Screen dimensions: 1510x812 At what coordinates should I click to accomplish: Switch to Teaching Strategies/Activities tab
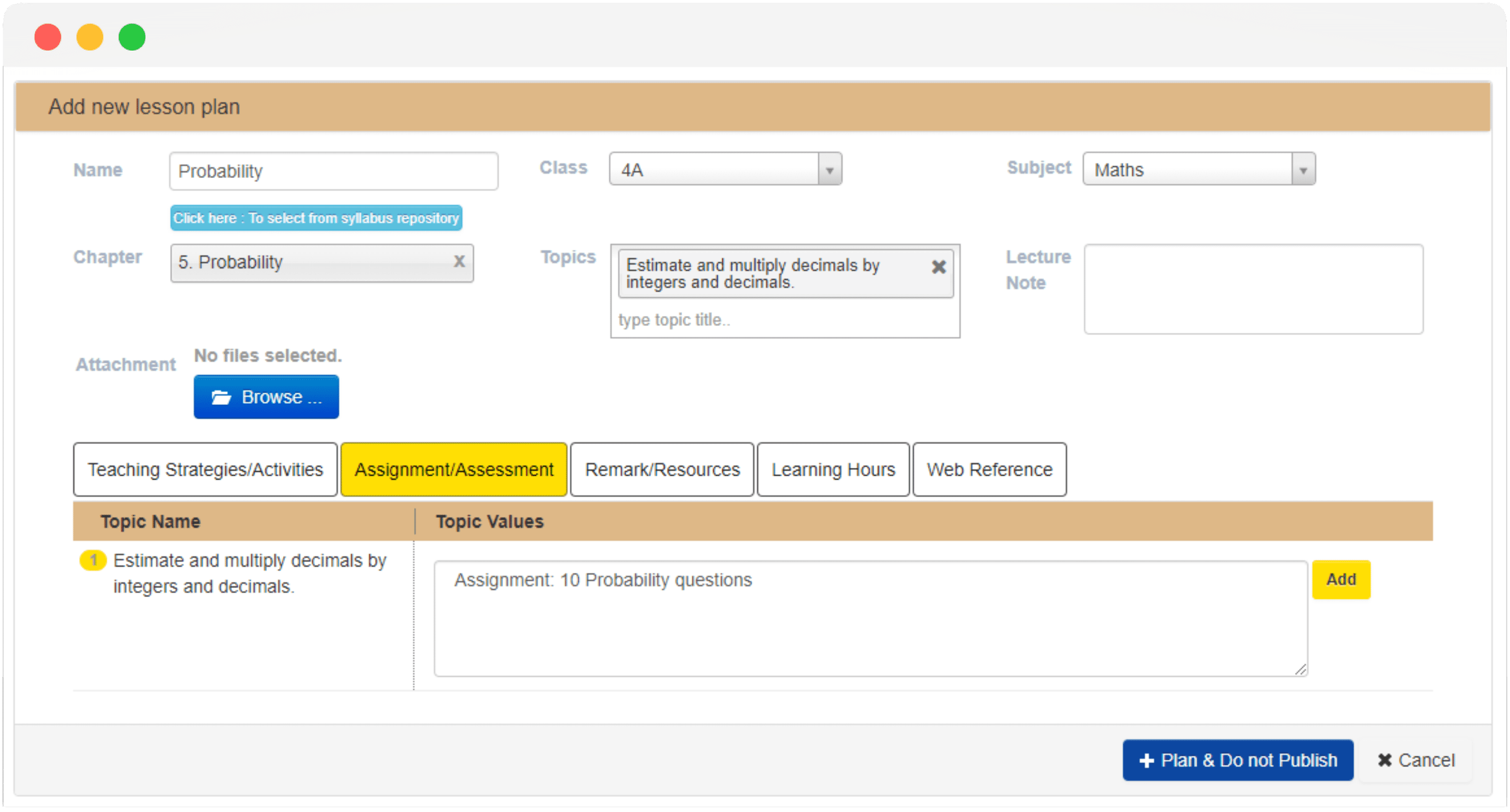205,469
